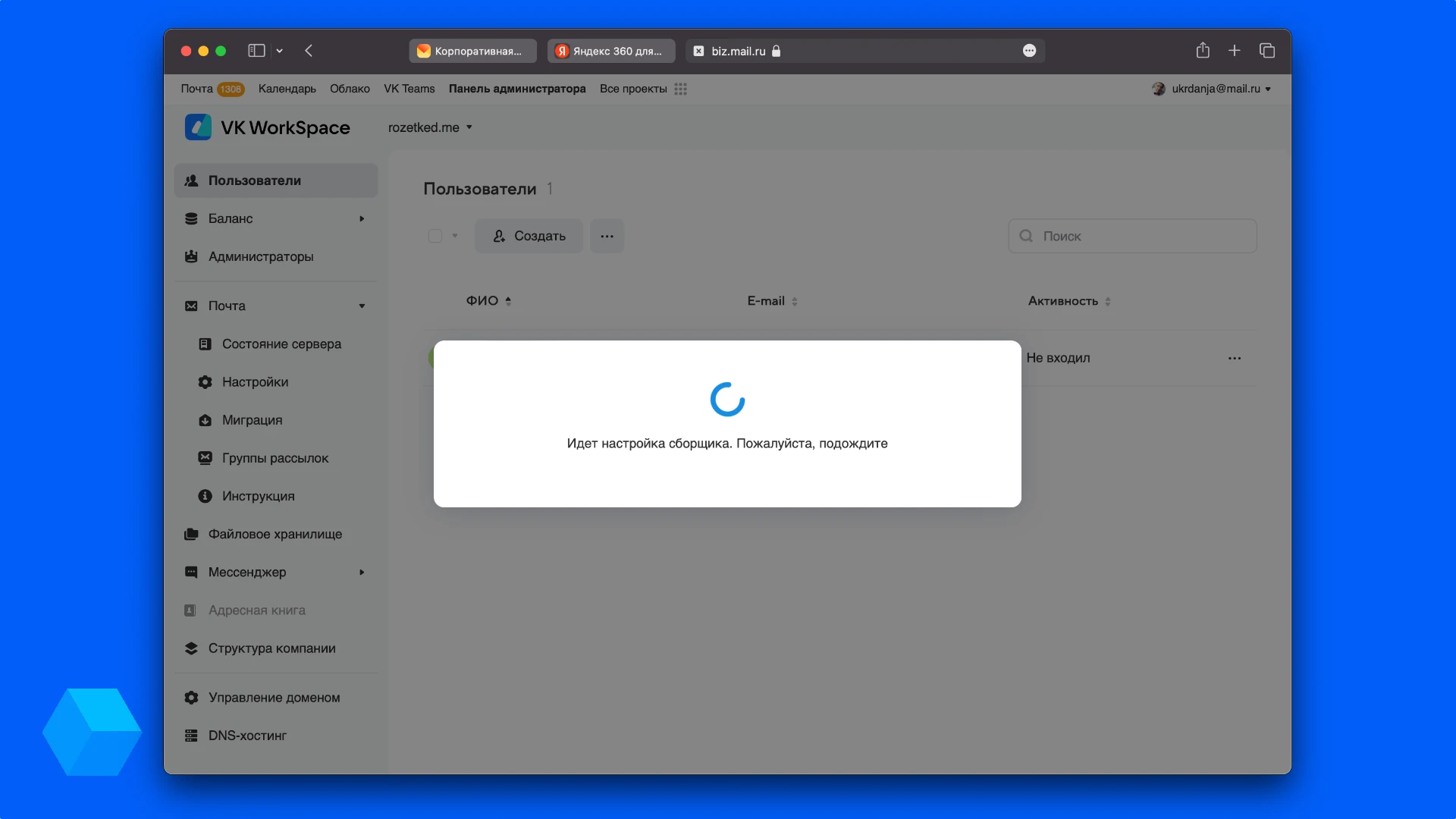Click the Не входил activity cell
The image size is (1456, 819).
1058,358
